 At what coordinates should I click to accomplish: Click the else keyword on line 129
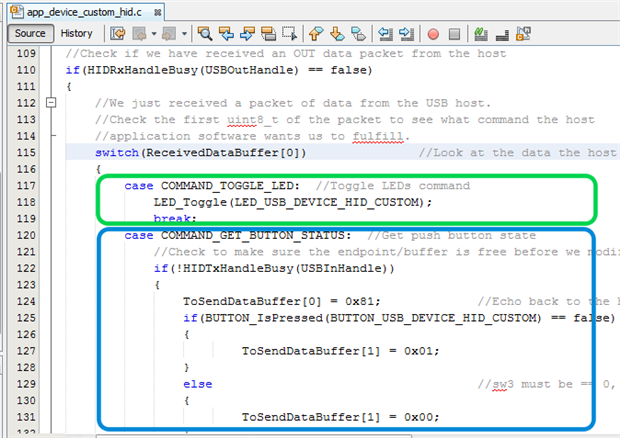[198, 384]
